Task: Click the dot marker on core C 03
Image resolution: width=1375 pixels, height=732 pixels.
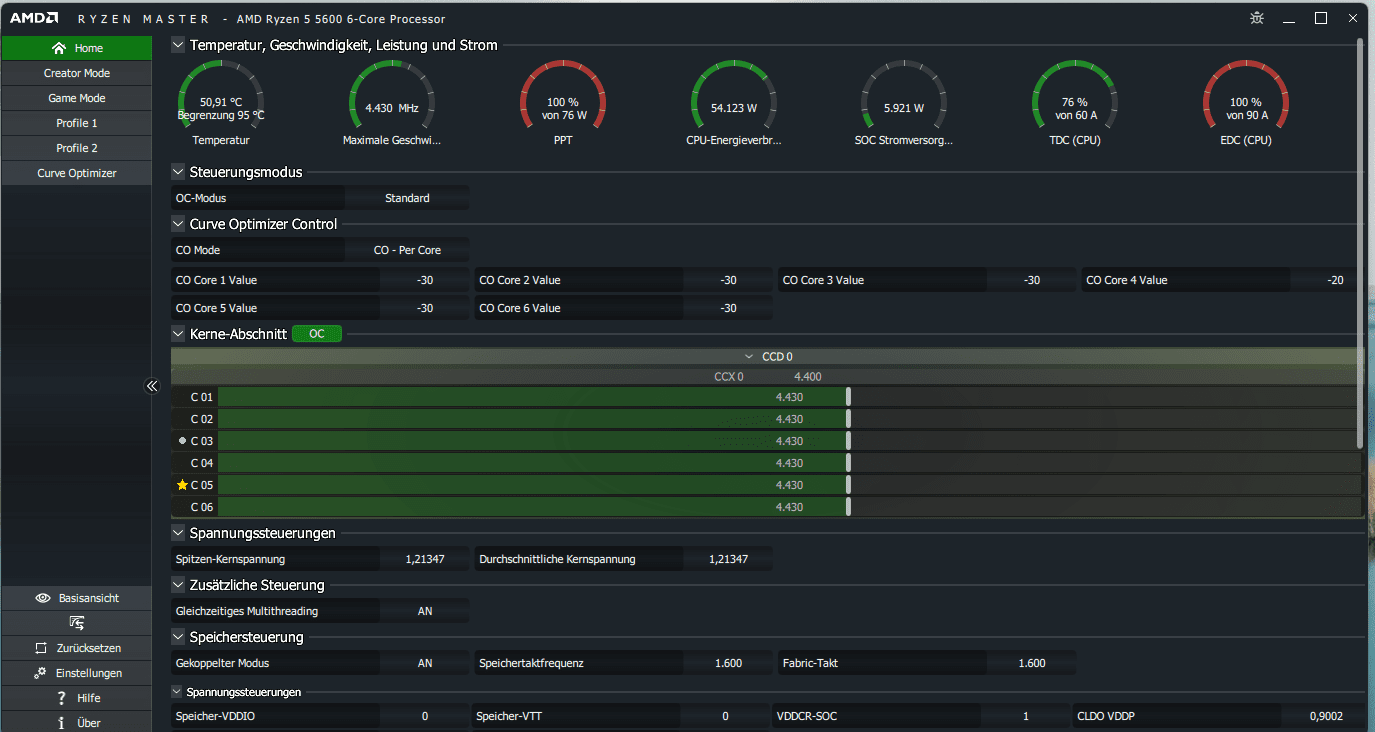Action: (x=182, y=441)
